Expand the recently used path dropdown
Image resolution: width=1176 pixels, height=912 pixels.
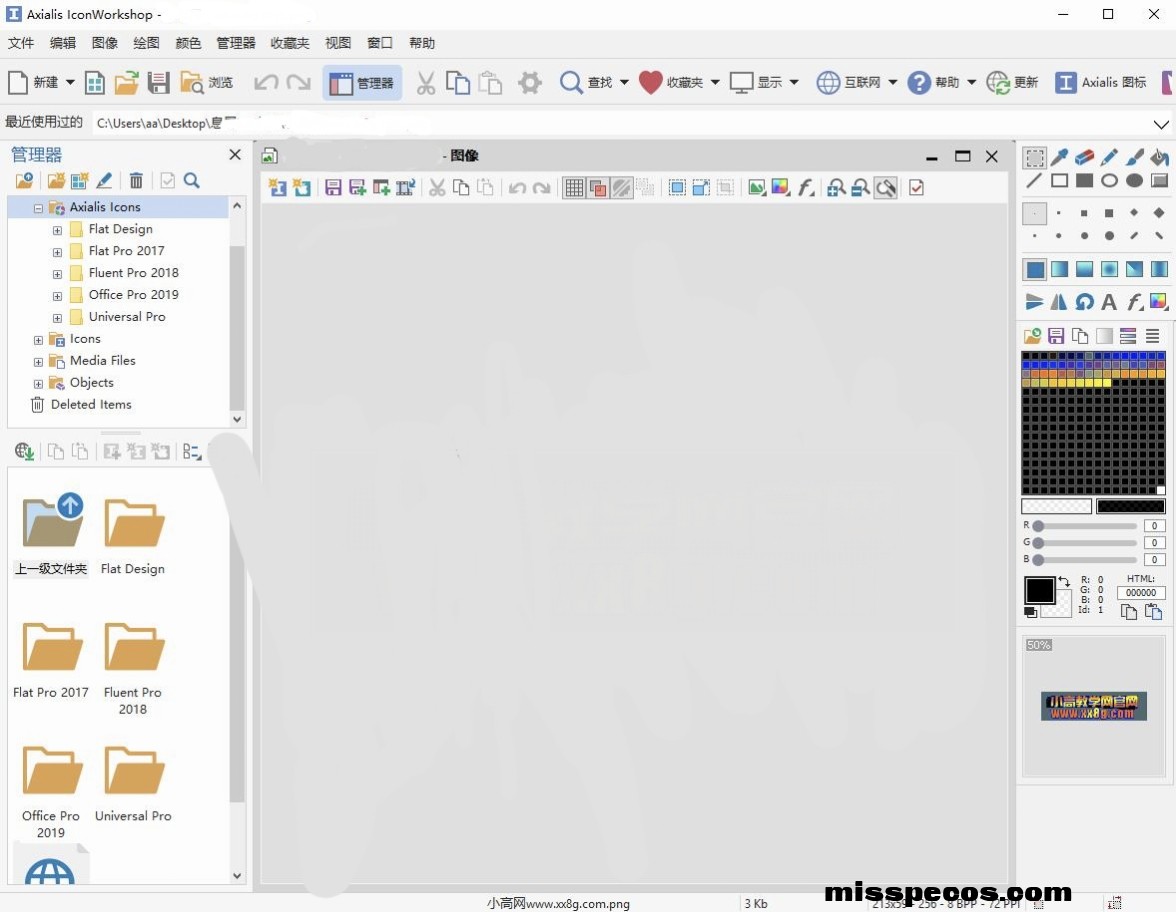(x=1161, y=124)
